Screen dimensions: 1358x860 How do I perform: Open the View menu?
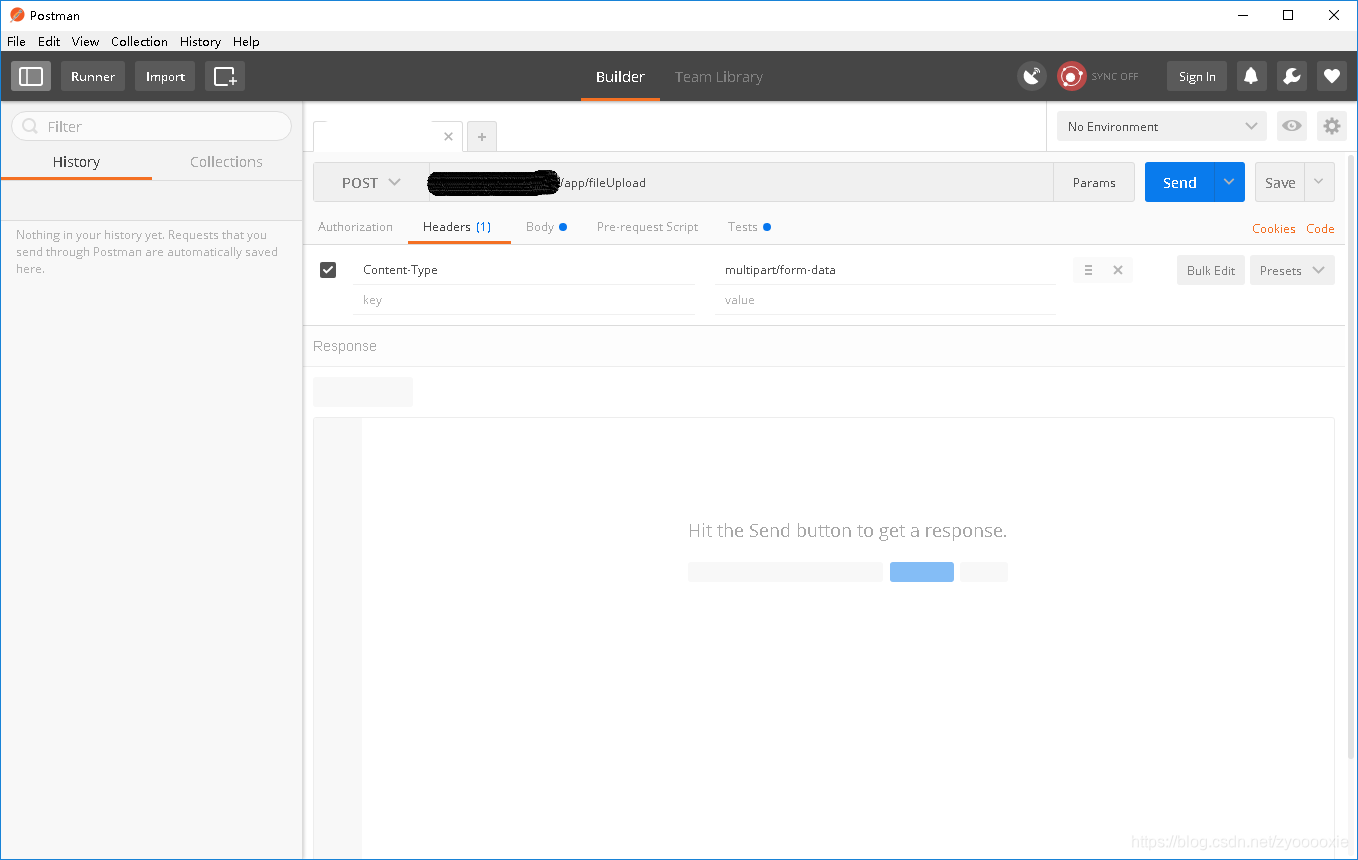coord(85,41)
